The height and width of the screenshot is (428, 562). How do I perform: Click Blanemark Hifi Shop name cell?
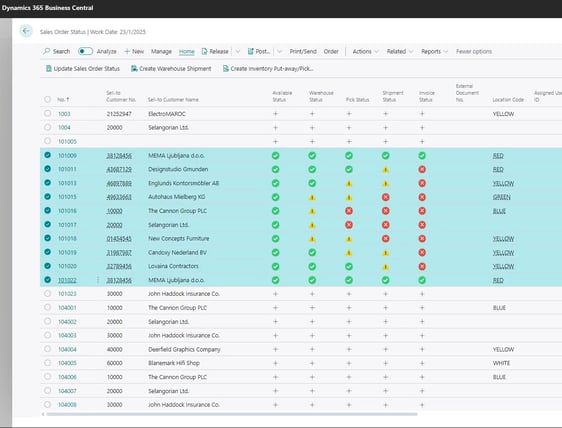174,363
